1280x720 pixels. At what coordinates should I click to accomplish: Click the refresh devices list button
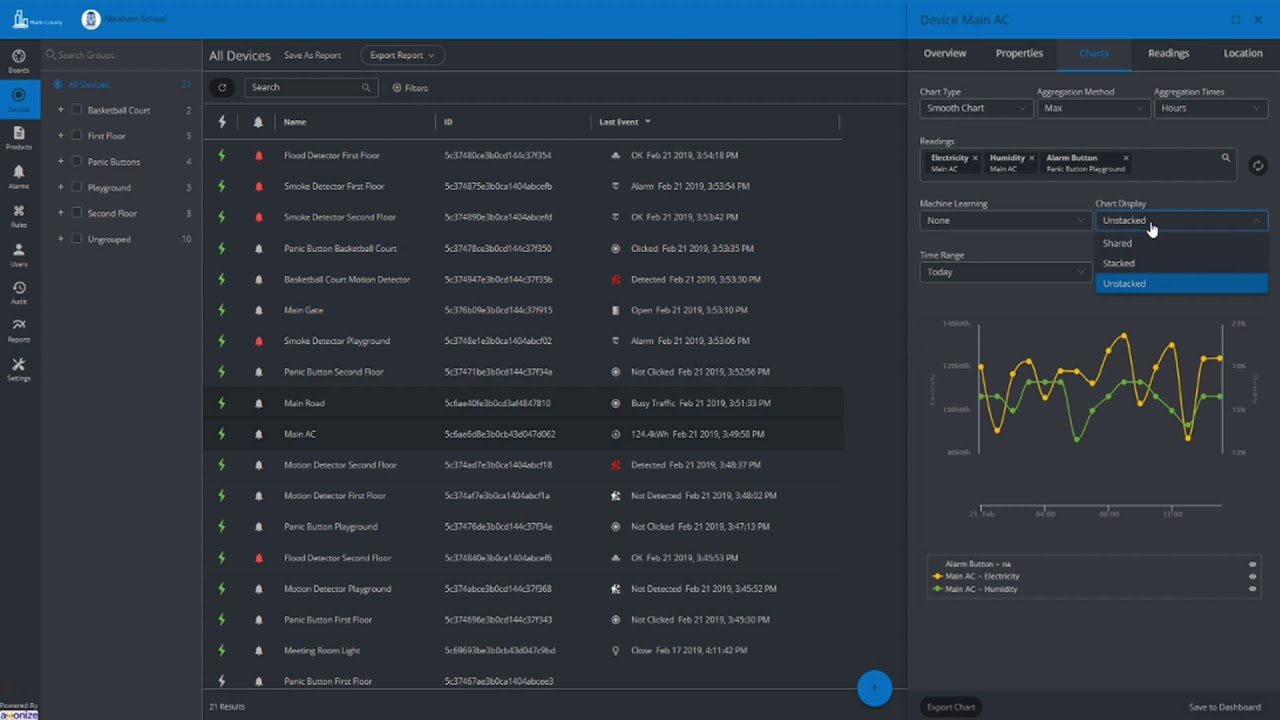tap(222, 88)
